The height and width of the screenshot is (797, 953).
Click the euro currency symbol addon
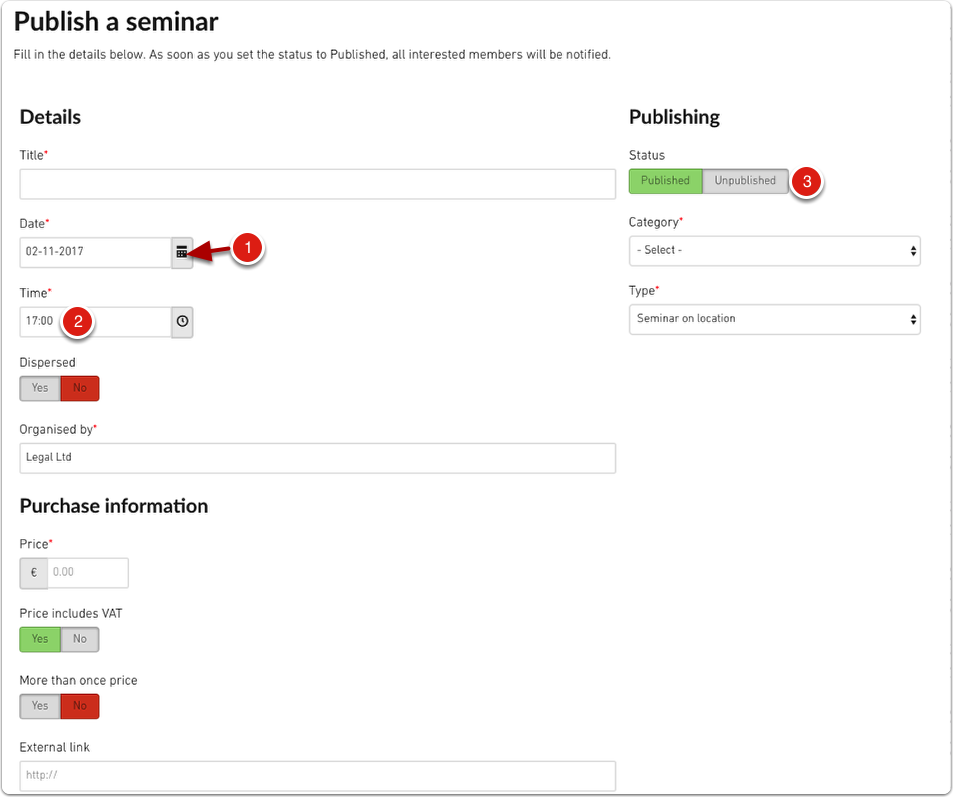coord(33,573)
